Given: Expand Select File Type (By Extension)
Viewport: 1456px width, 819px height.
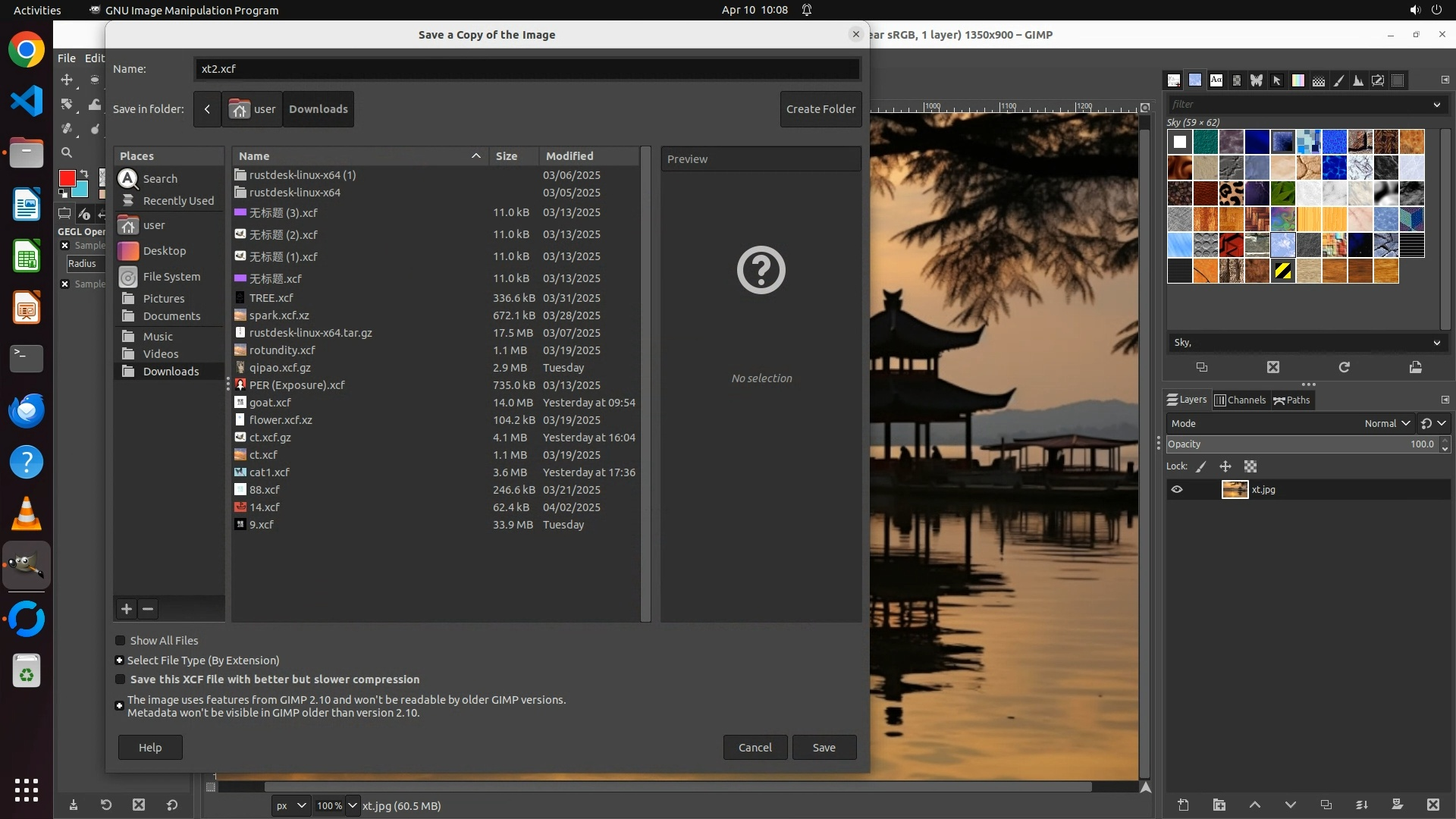Looking at the screenshot, I should click(x=119, y=661).
